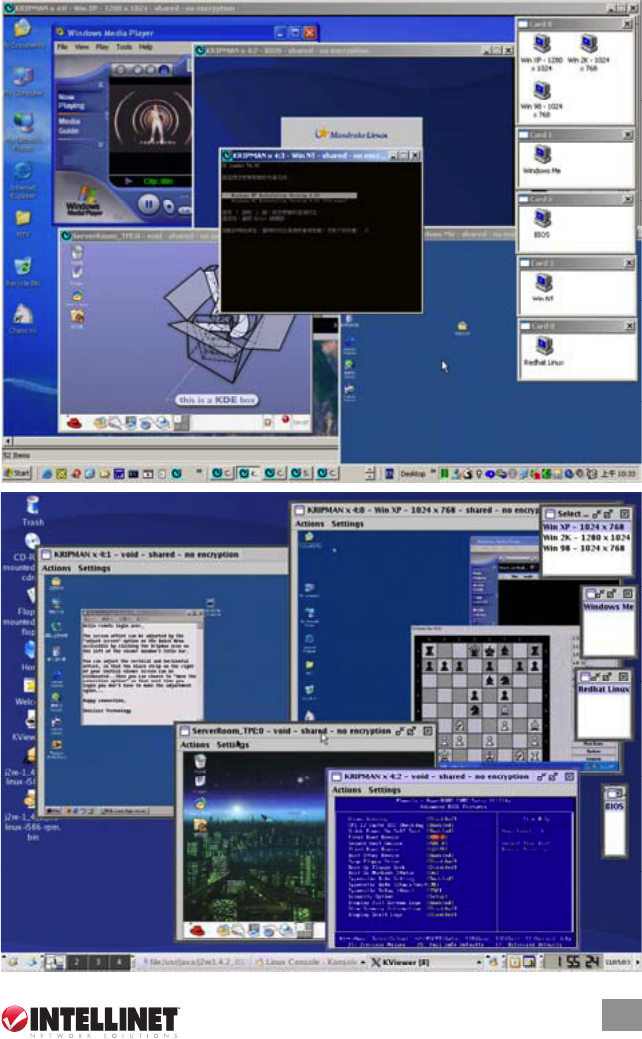Select 'Redhat Linux' entry in small panel

click(604, 690)
